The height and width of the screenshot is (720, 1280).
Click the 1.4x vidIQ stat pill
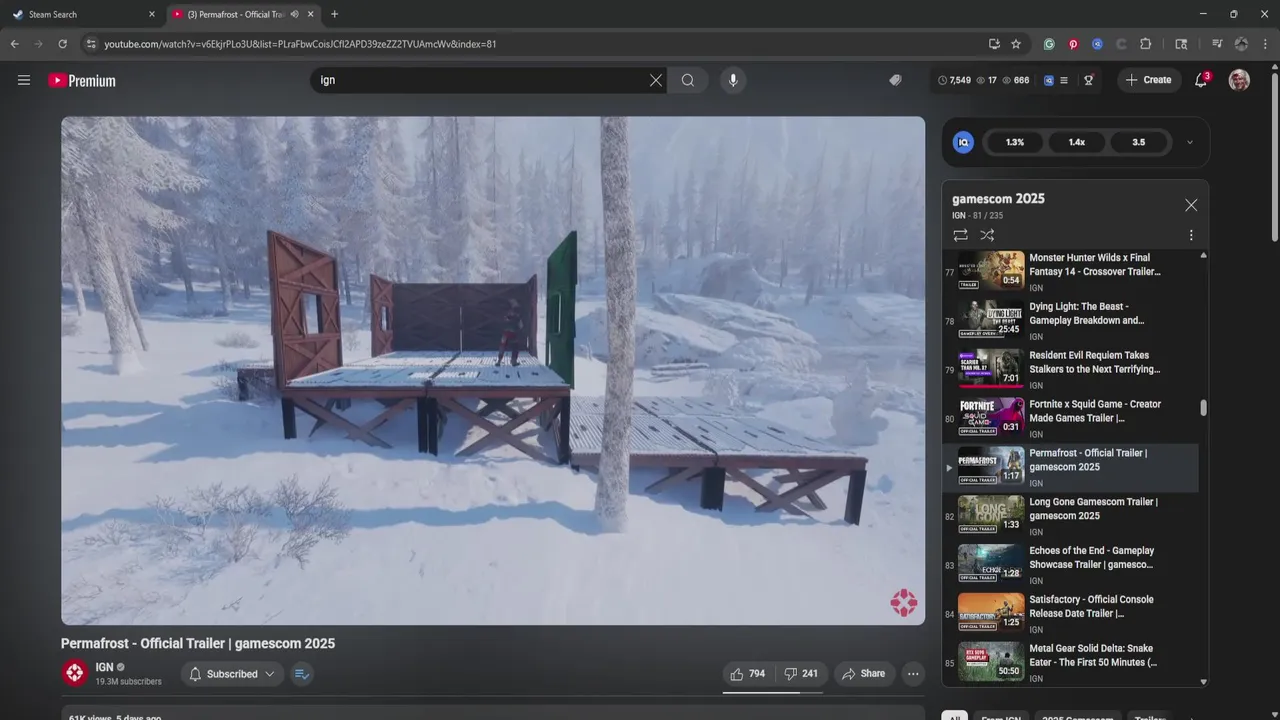[1077, 142]
